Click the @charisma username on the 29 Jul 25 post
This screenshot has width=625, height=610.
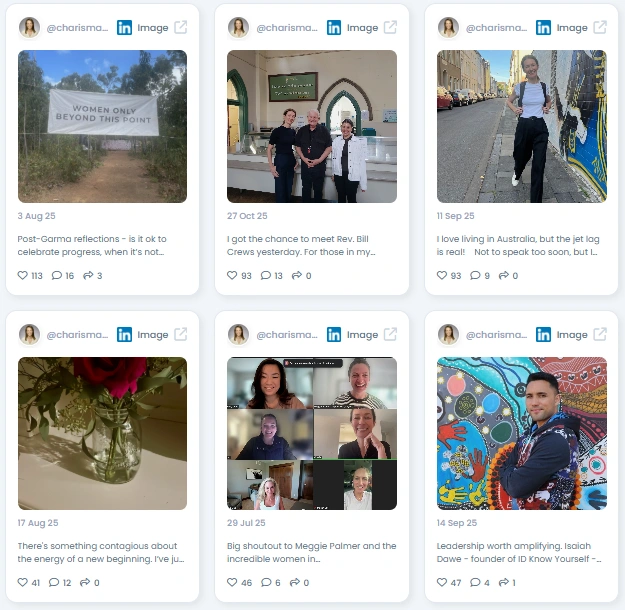(x=287, y=335)
